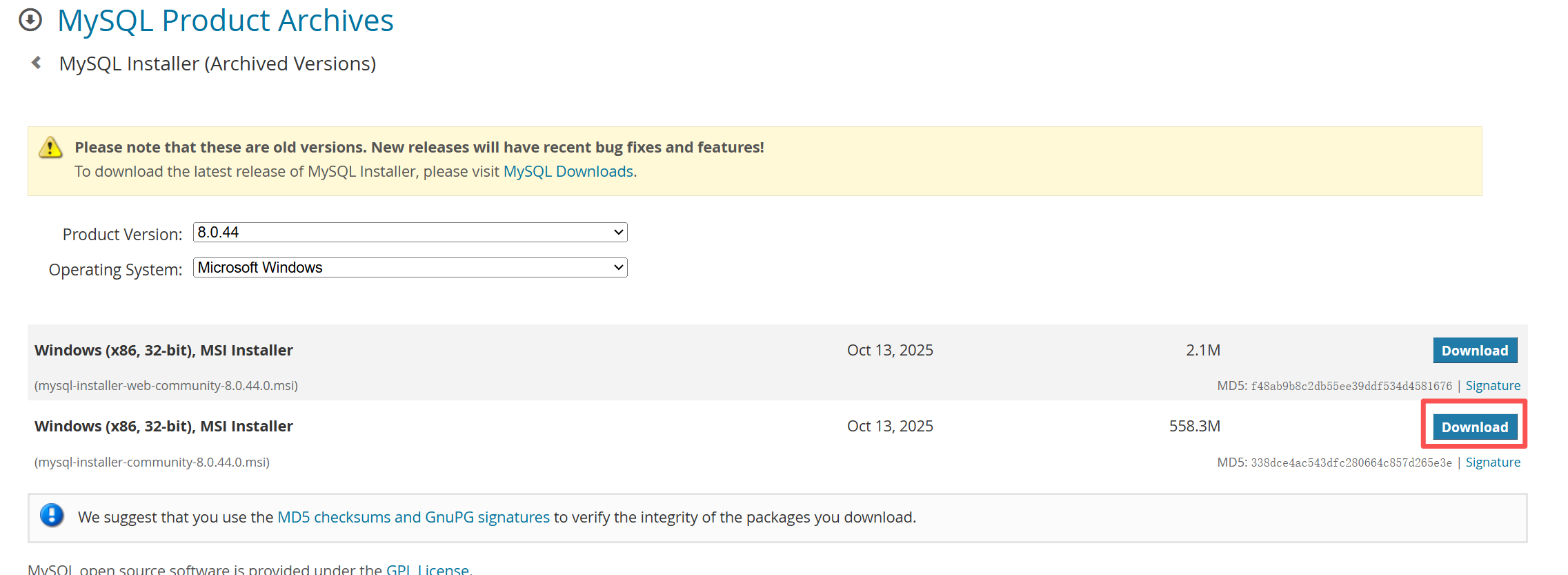
Task: Click the arrow on the 8.0.44 version selector
Action: pos(619,233)
